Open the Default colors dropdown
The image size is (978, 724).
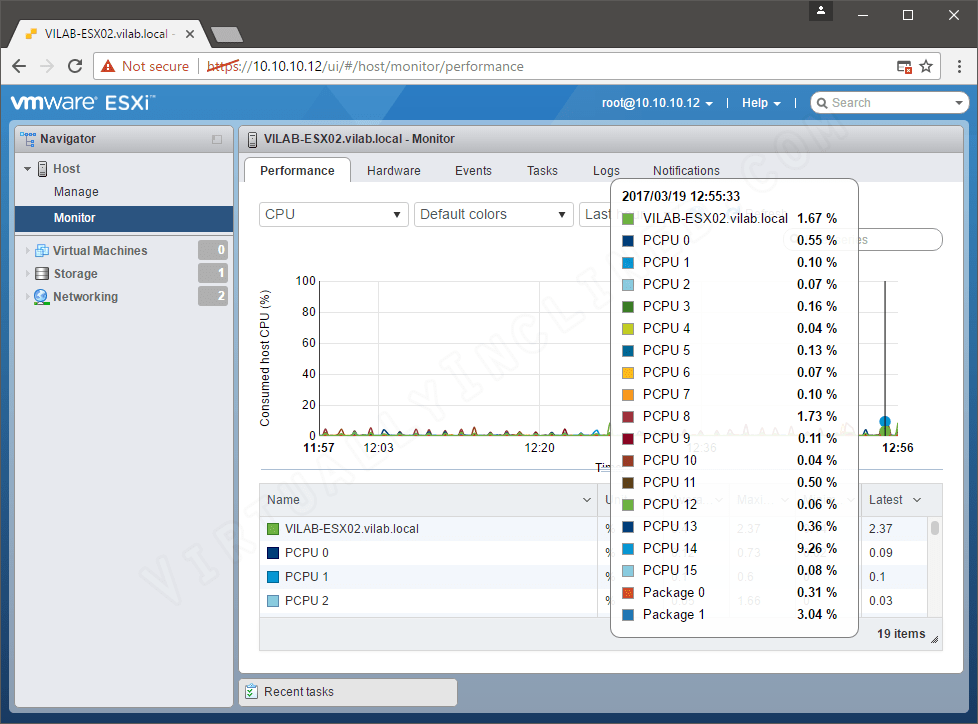pyautogui.click(x=493, y=214)
